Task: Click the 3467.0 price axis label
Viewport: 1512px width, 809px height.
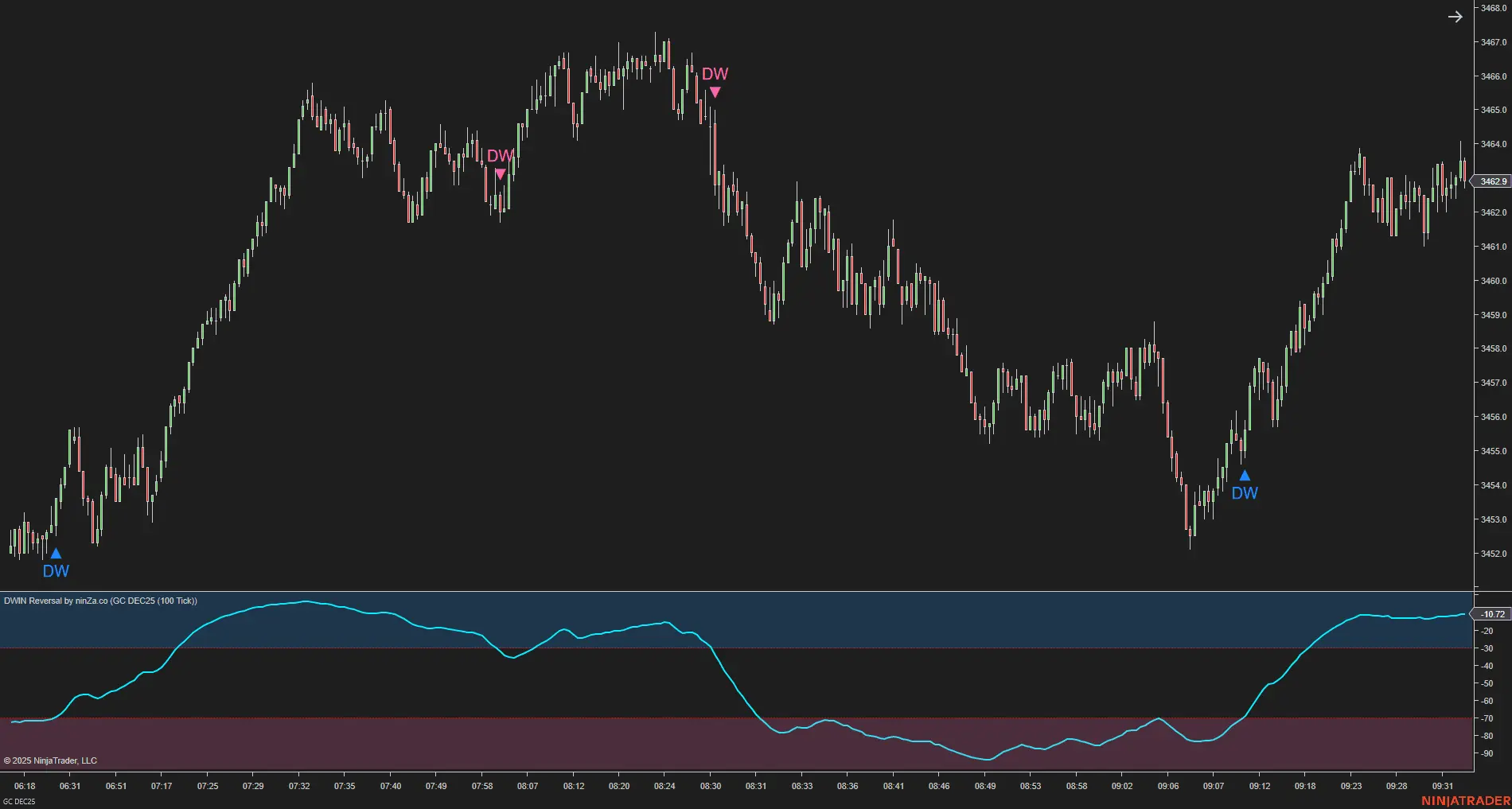Action: point(1494,42)
